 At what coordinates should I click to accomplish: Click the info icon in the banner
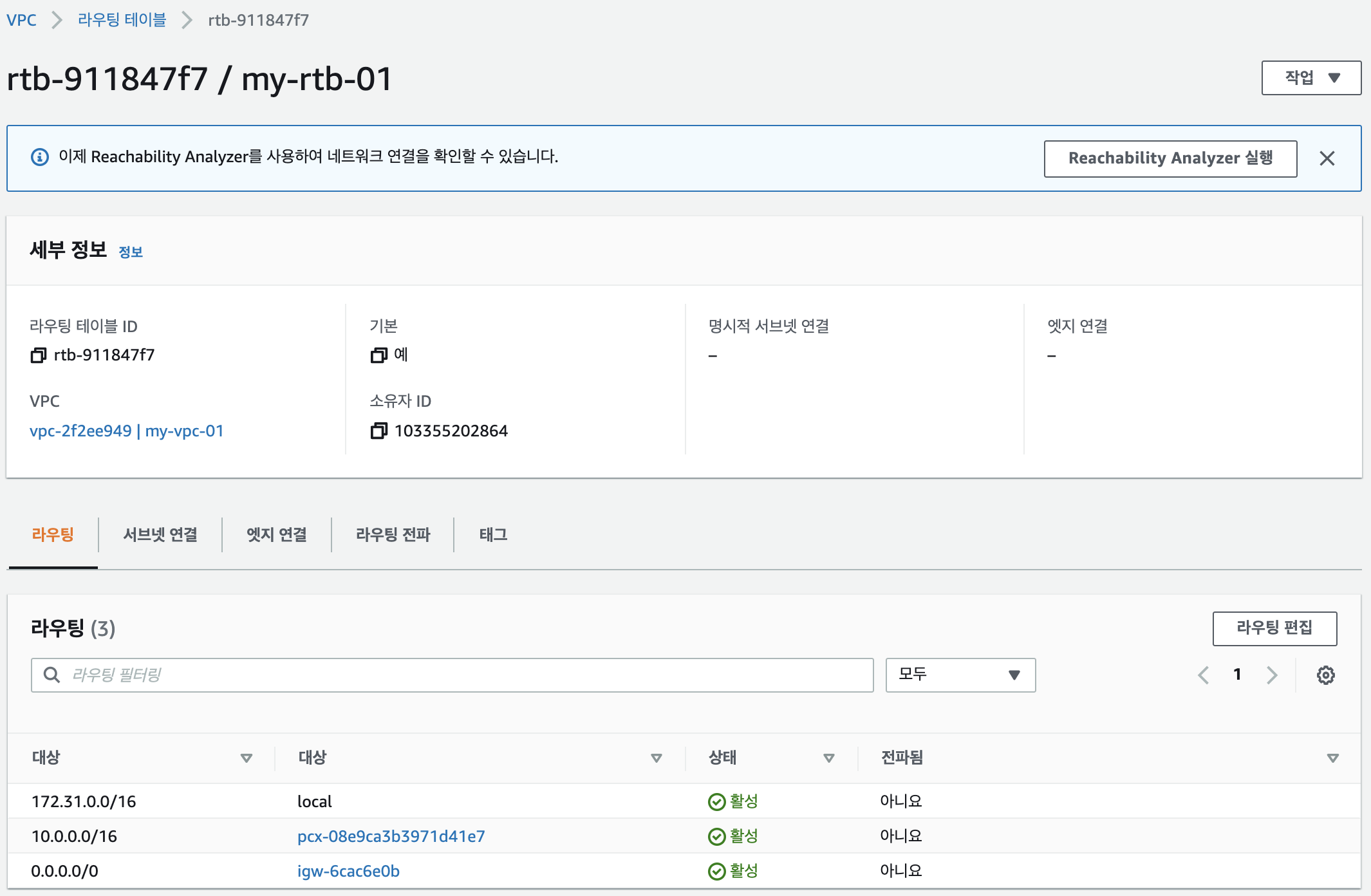pos(40,157)
